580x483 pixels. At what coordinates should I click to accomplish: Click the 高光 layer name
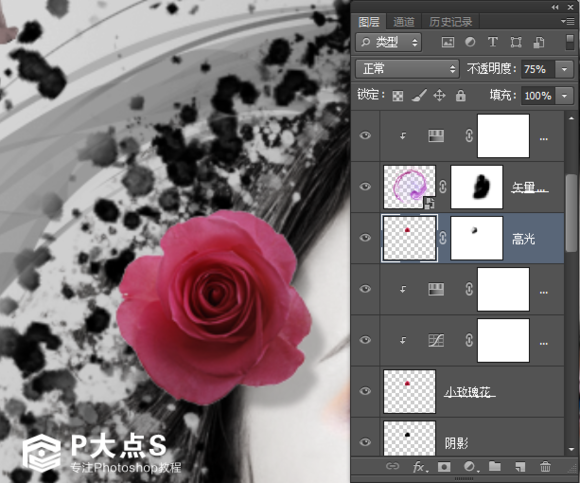(523, 239)
